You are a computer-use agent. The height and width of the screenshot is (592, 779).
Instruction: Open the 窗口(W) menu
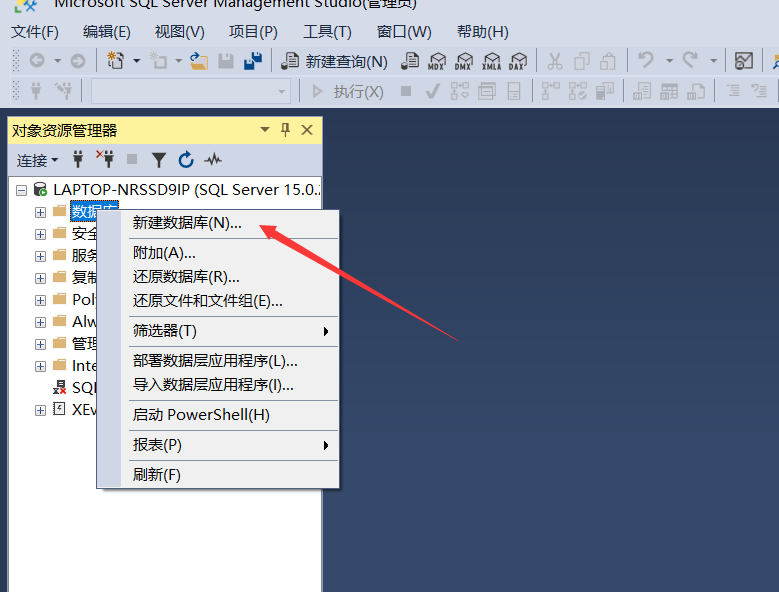(404, 32)
